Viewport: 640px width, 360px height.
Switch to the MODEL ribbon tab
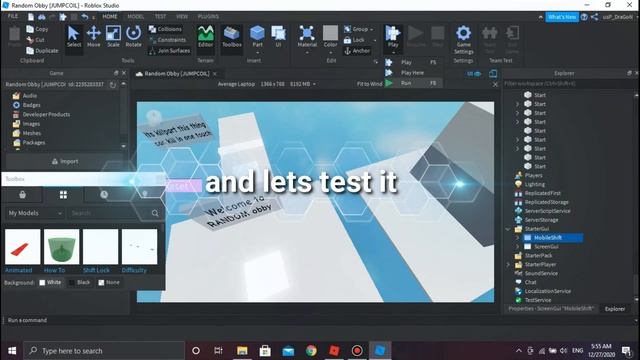[136, 16]
